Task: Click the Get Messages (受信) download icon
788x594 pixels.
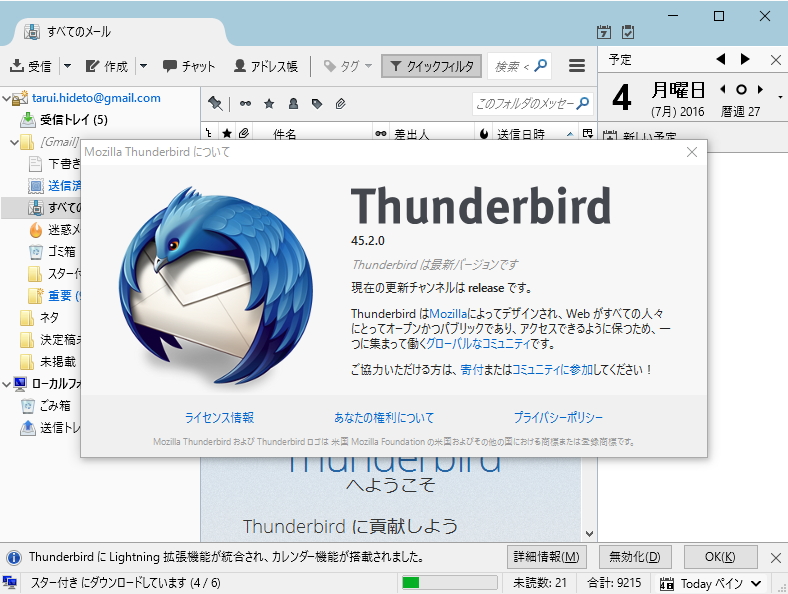Action: (x=17, y=66)
